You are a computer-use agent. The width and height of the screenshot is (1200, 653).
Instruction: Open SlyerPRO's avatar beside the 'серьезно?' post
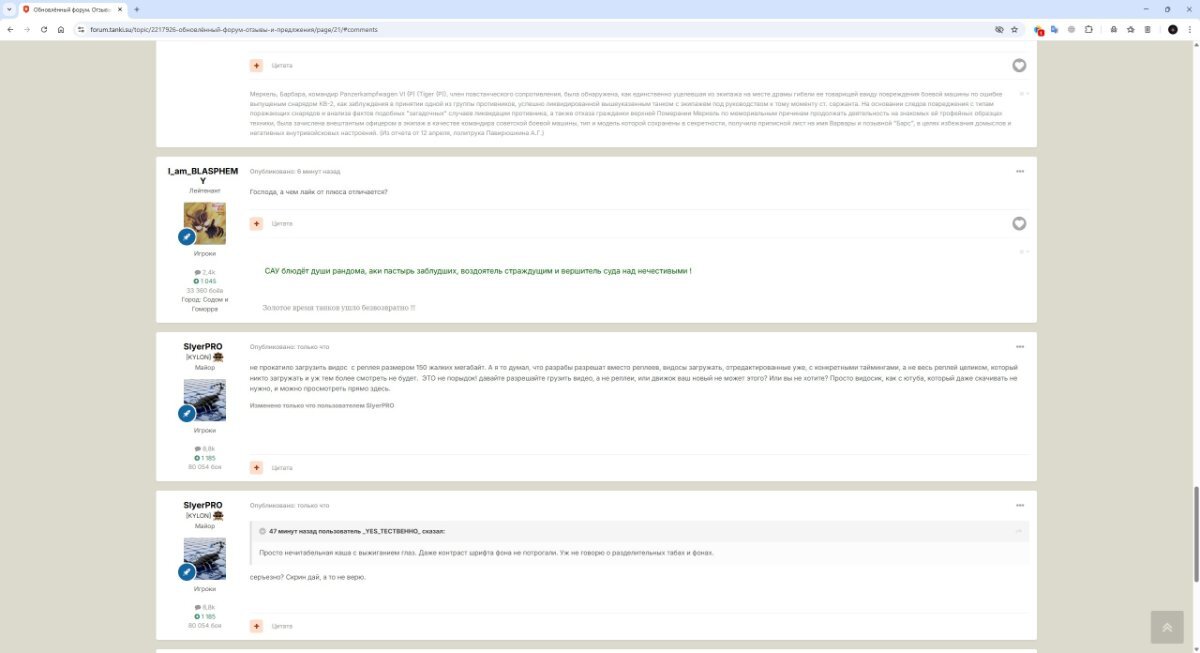[x=204, y=559]
